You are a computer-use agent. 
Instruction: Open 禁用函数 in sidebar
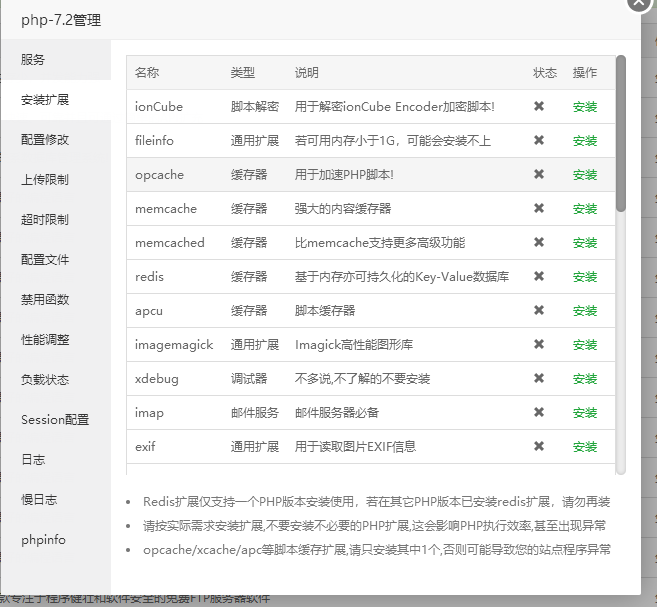point(56,300)
